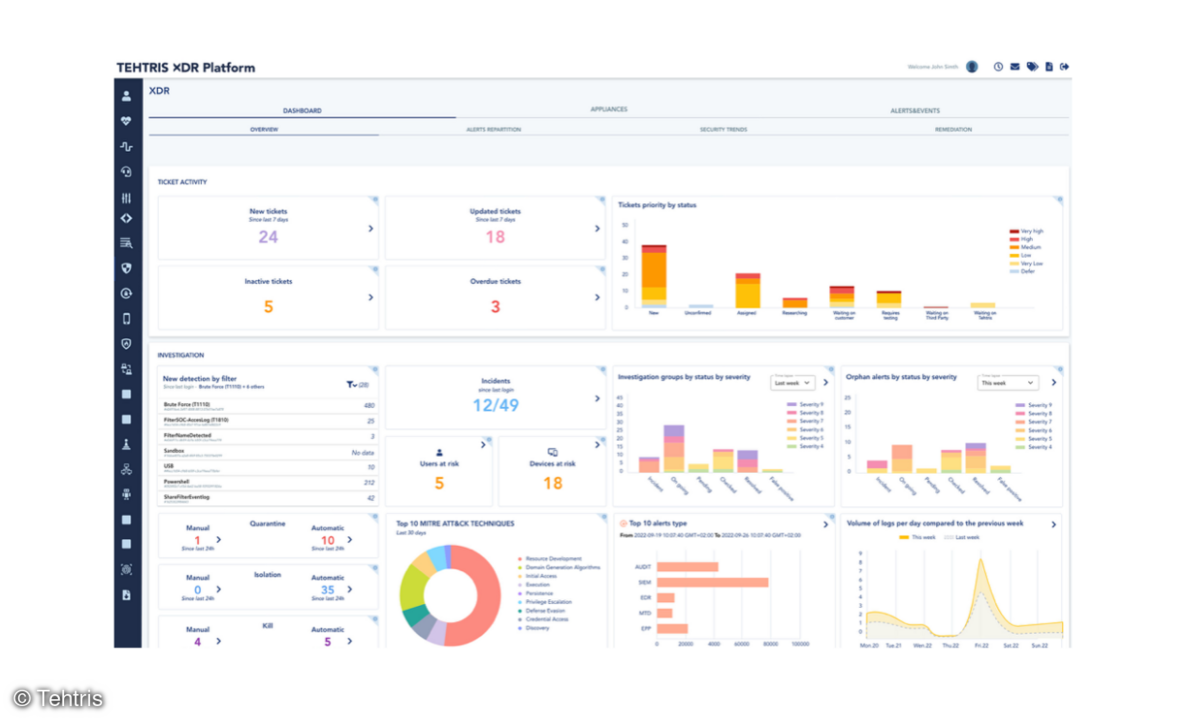Click the Incidents count 12/49
Viewport: 1200px width, 720px height.
click(496, 405)
